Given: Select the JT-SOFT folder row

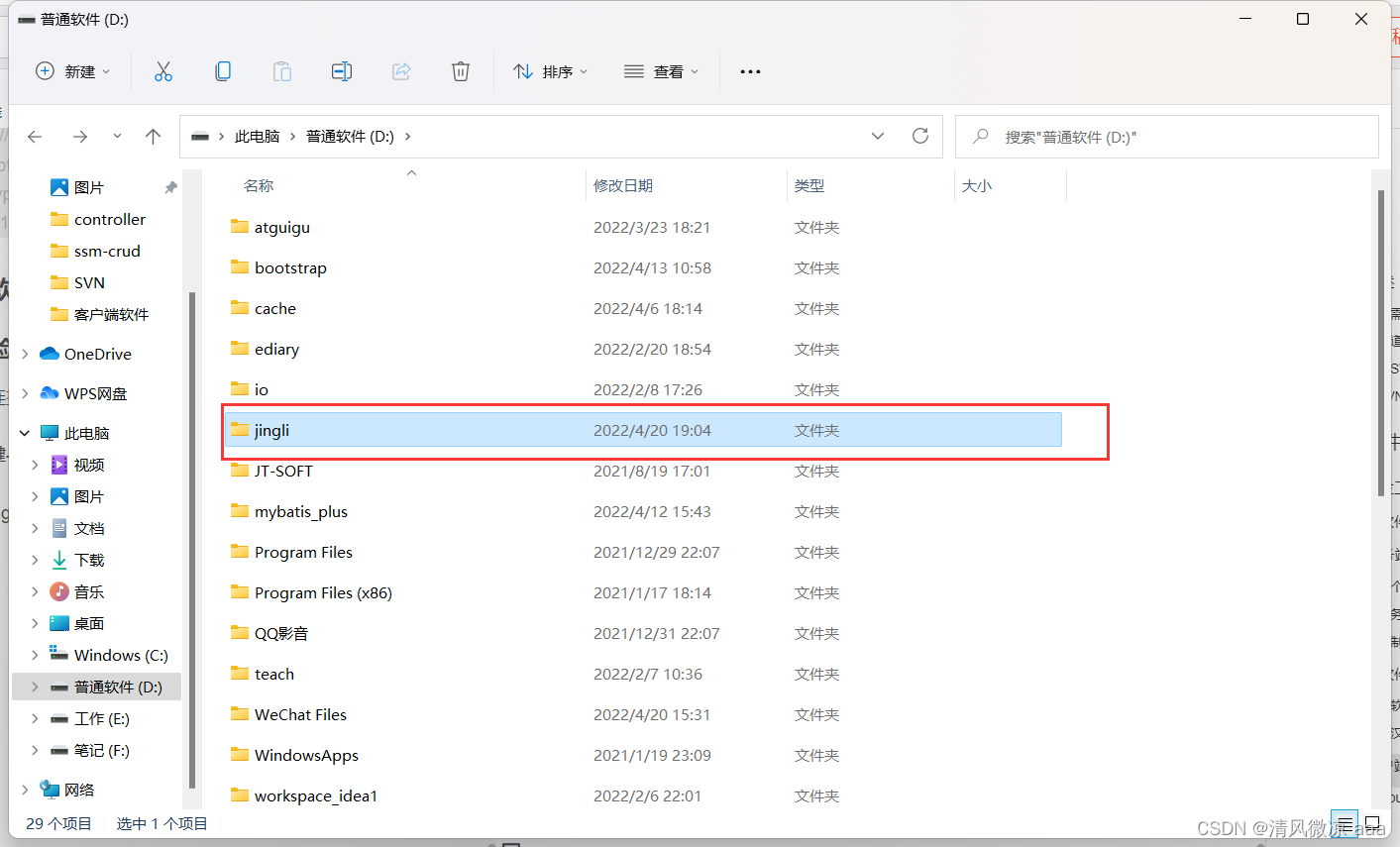Looking at the screenshot, I should 643,471.
